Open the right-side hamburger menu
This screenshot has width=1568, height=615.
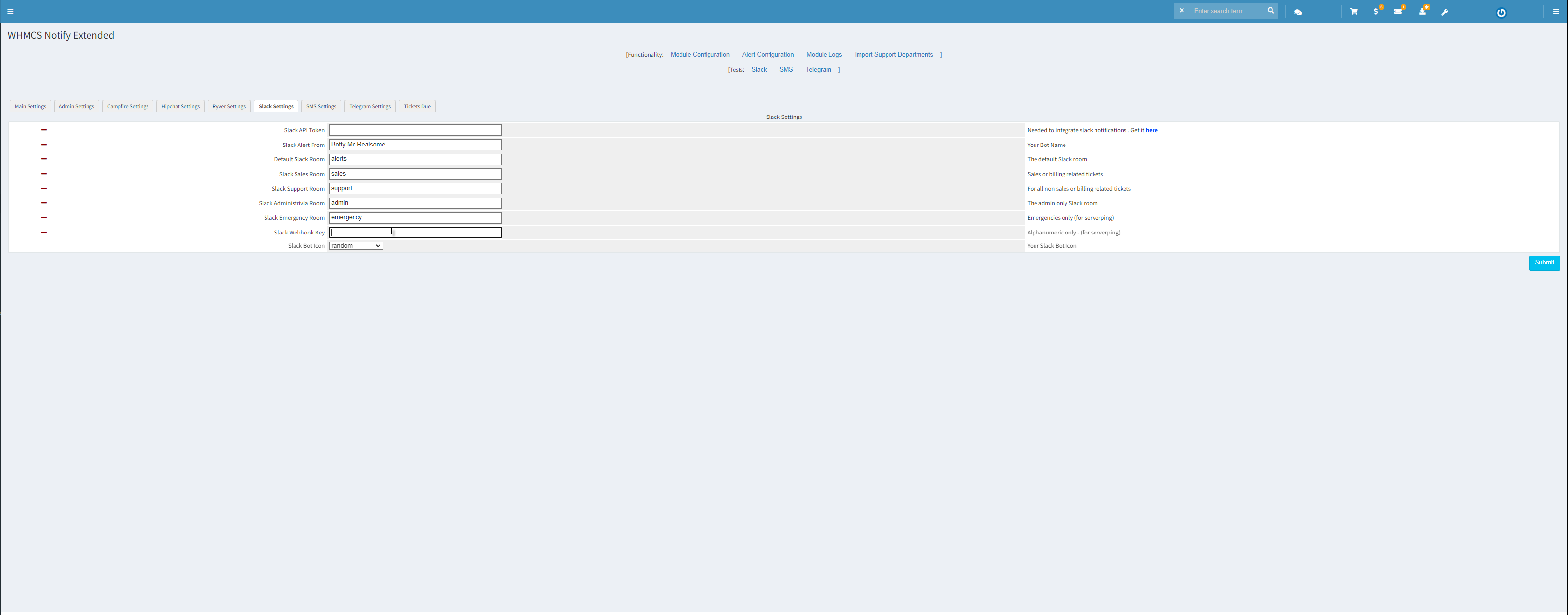tap(1556, 12)
